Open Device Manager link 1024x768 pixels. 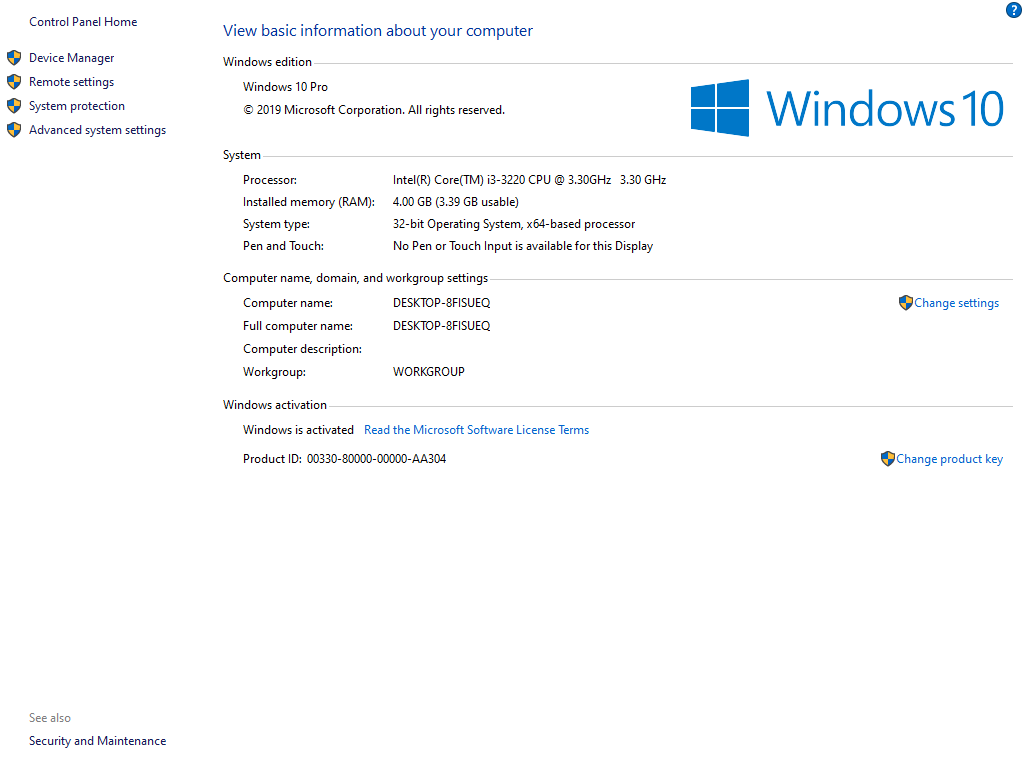pos(71,57)
